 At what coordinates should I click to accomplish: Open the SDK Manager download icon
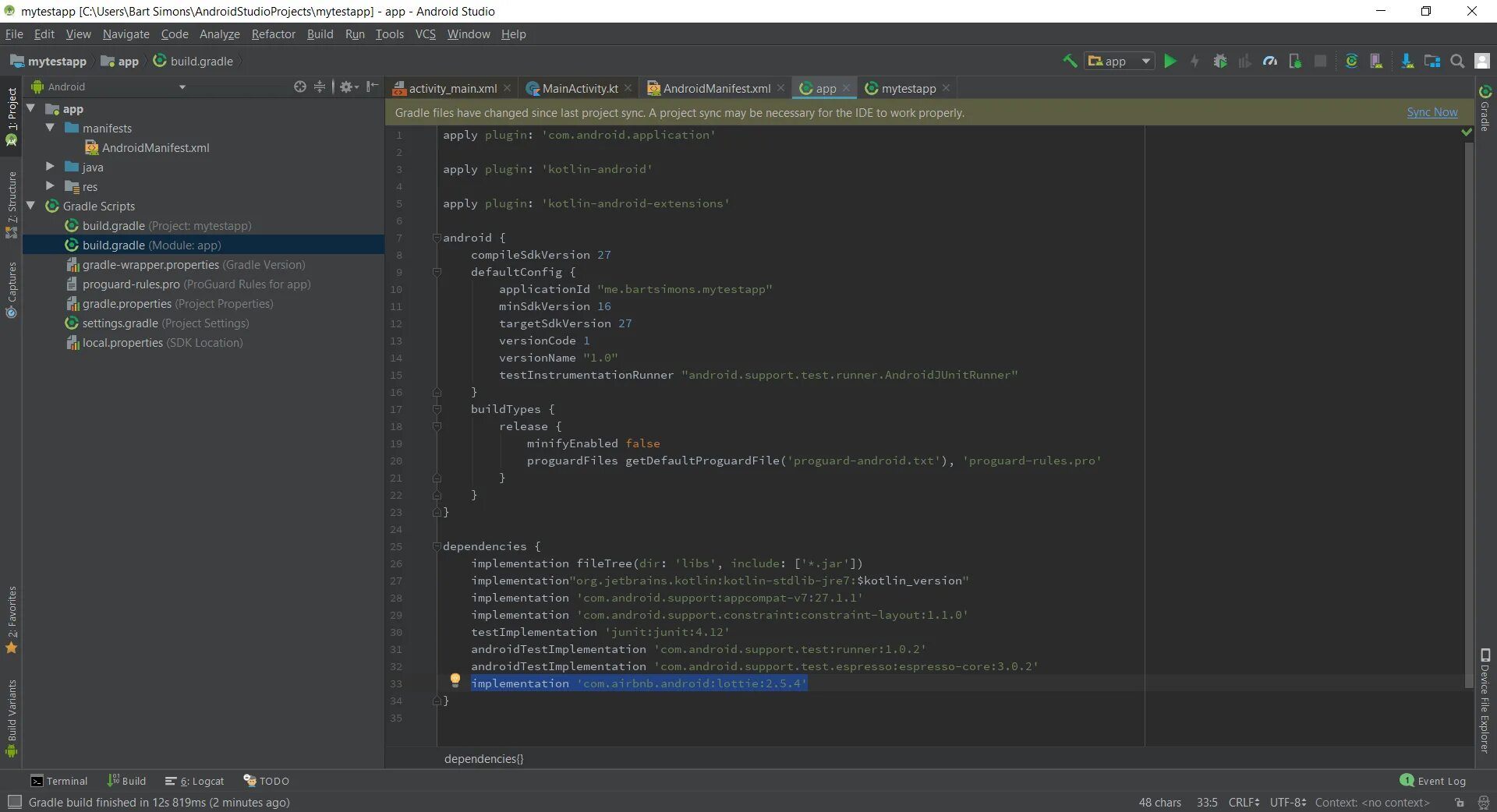point(1407,61)
